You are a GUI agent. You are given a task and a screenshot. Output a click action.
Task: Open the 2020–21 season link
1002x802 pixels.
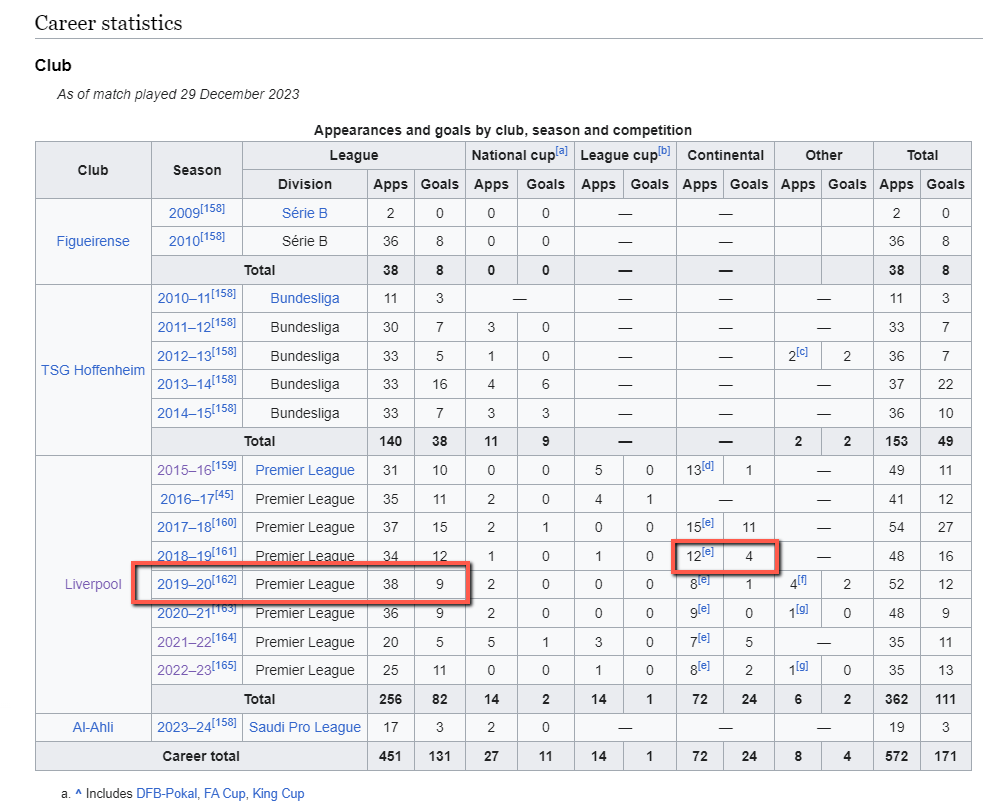click(184, 613)
